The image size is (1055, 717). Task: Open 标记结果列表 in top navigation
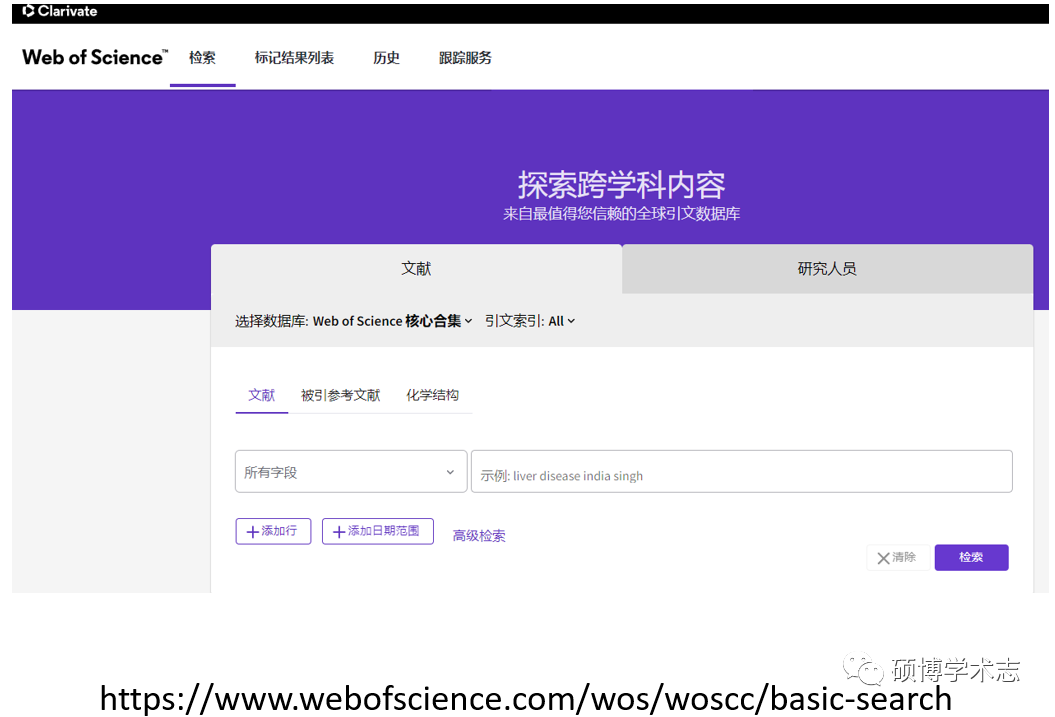point(294,58)
